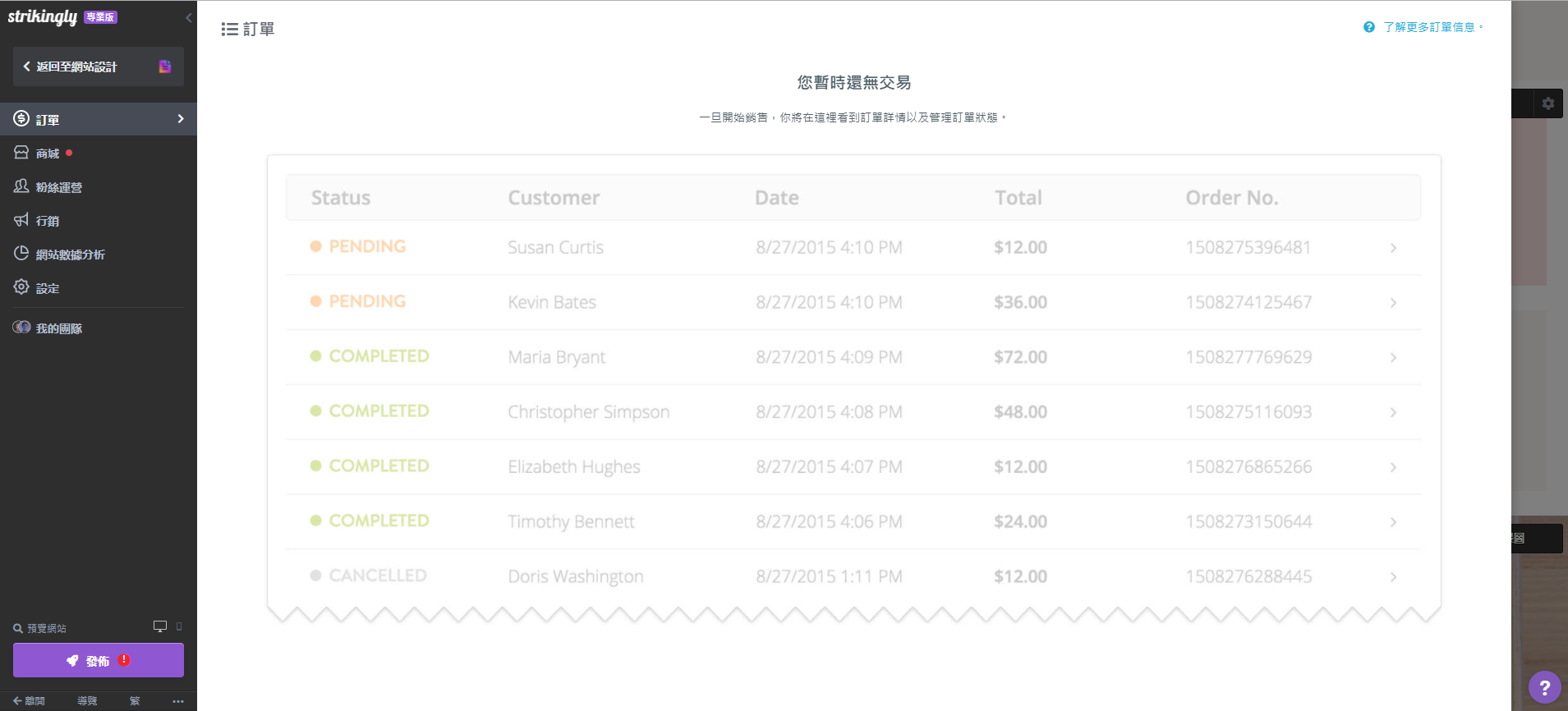Open 粉絲運營 audience section
Screen dimensions: 1568x711
[57, 187]
